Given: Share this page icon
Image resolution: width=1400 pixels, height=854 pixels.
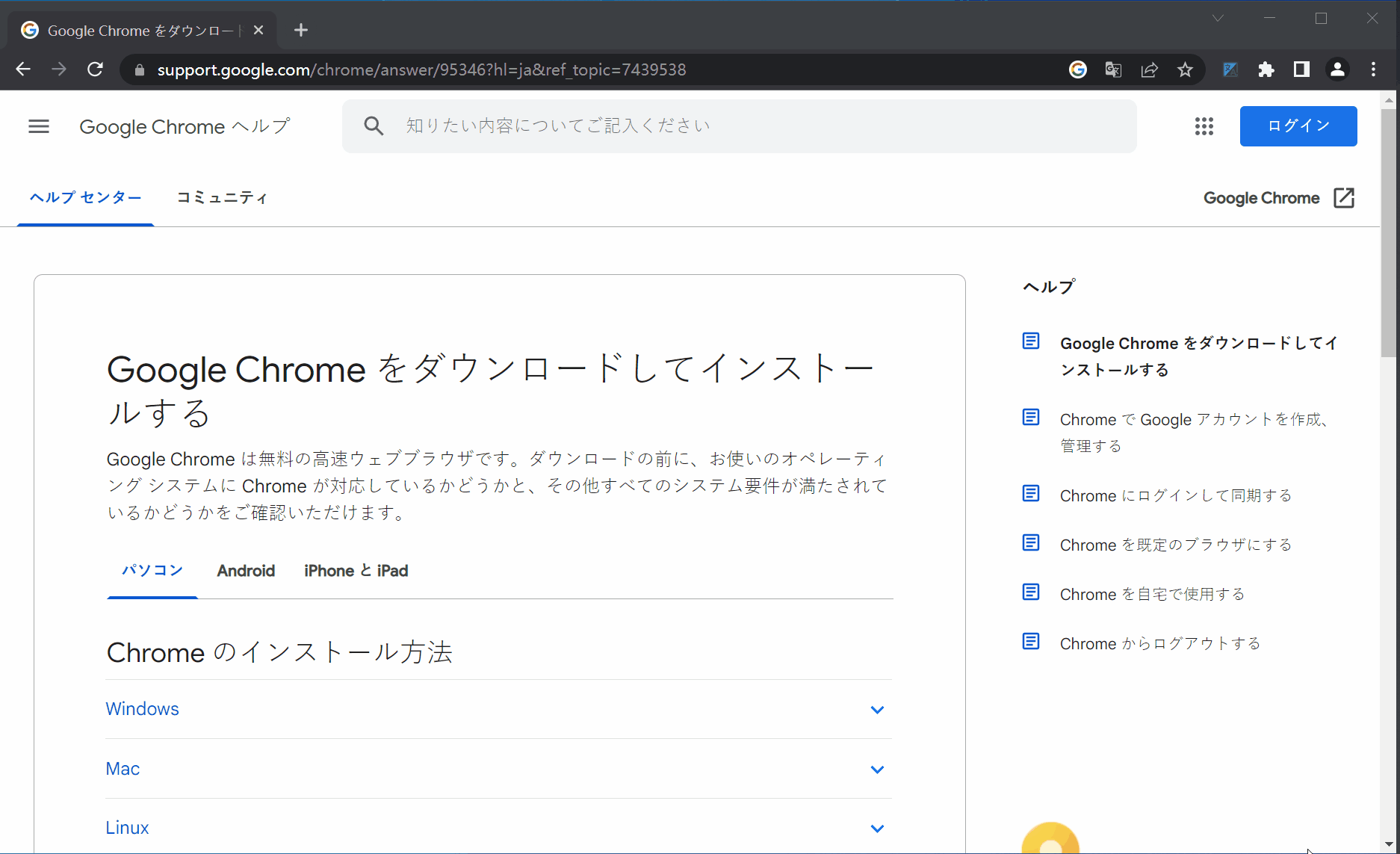Looking at the screenshot, I should point(1149,69).
